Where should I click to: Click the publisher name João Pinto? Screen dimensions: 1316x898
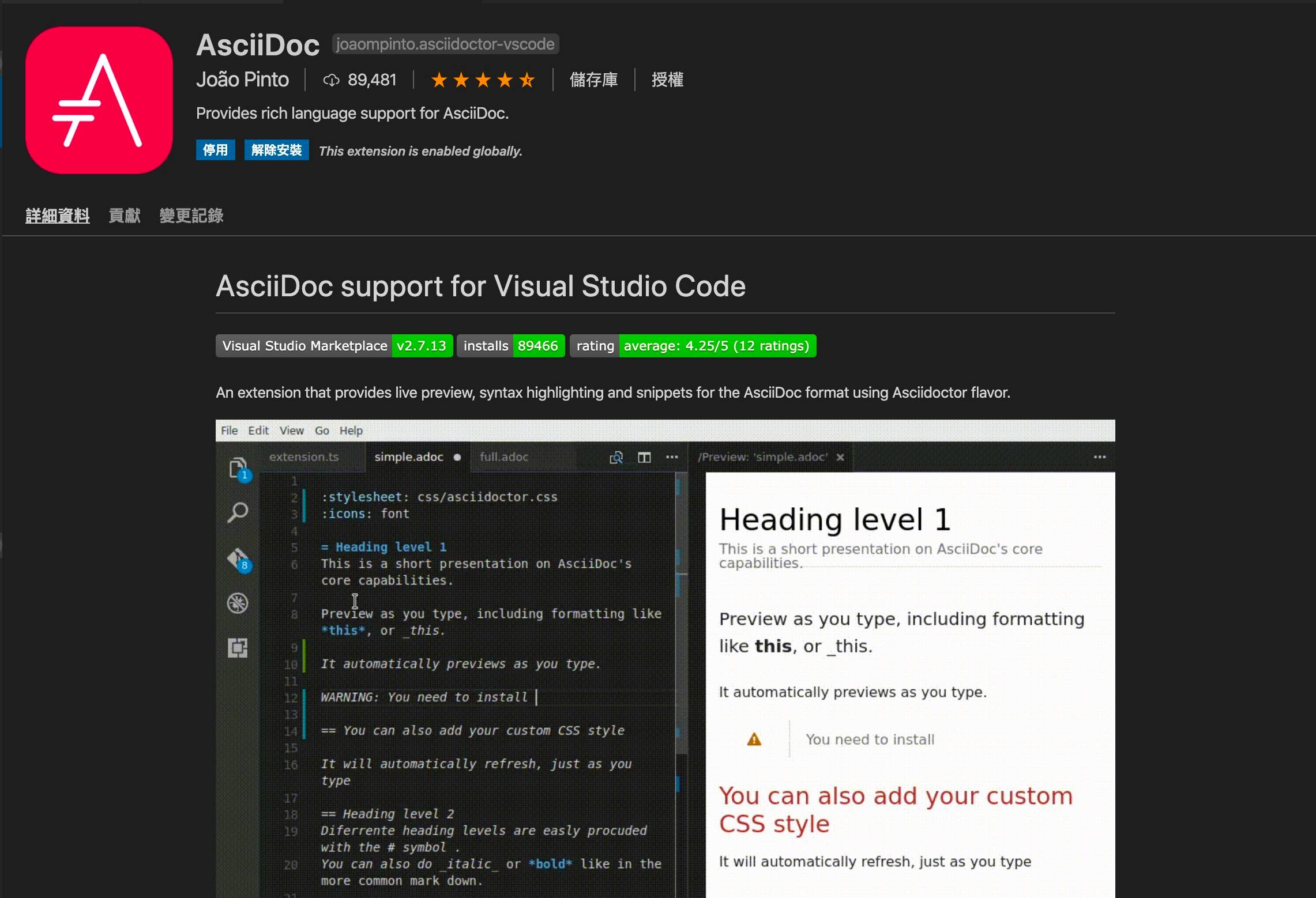(x=242, y=80)
